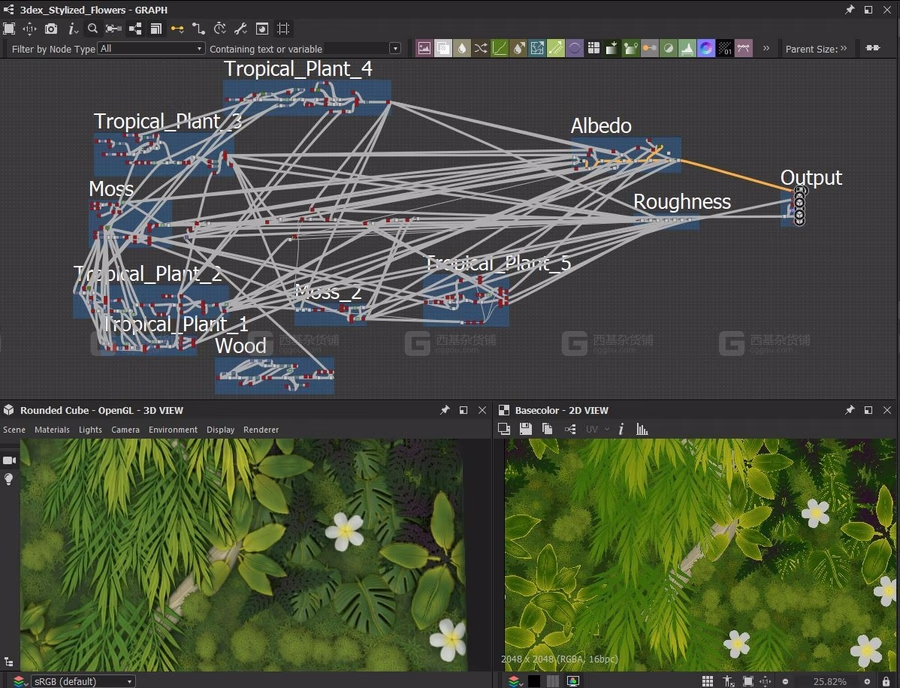Image resolution: width=900 pixels, height=688 pixels.
Task: Copy the 2D View image to clipboard
Action: [547, 429]
